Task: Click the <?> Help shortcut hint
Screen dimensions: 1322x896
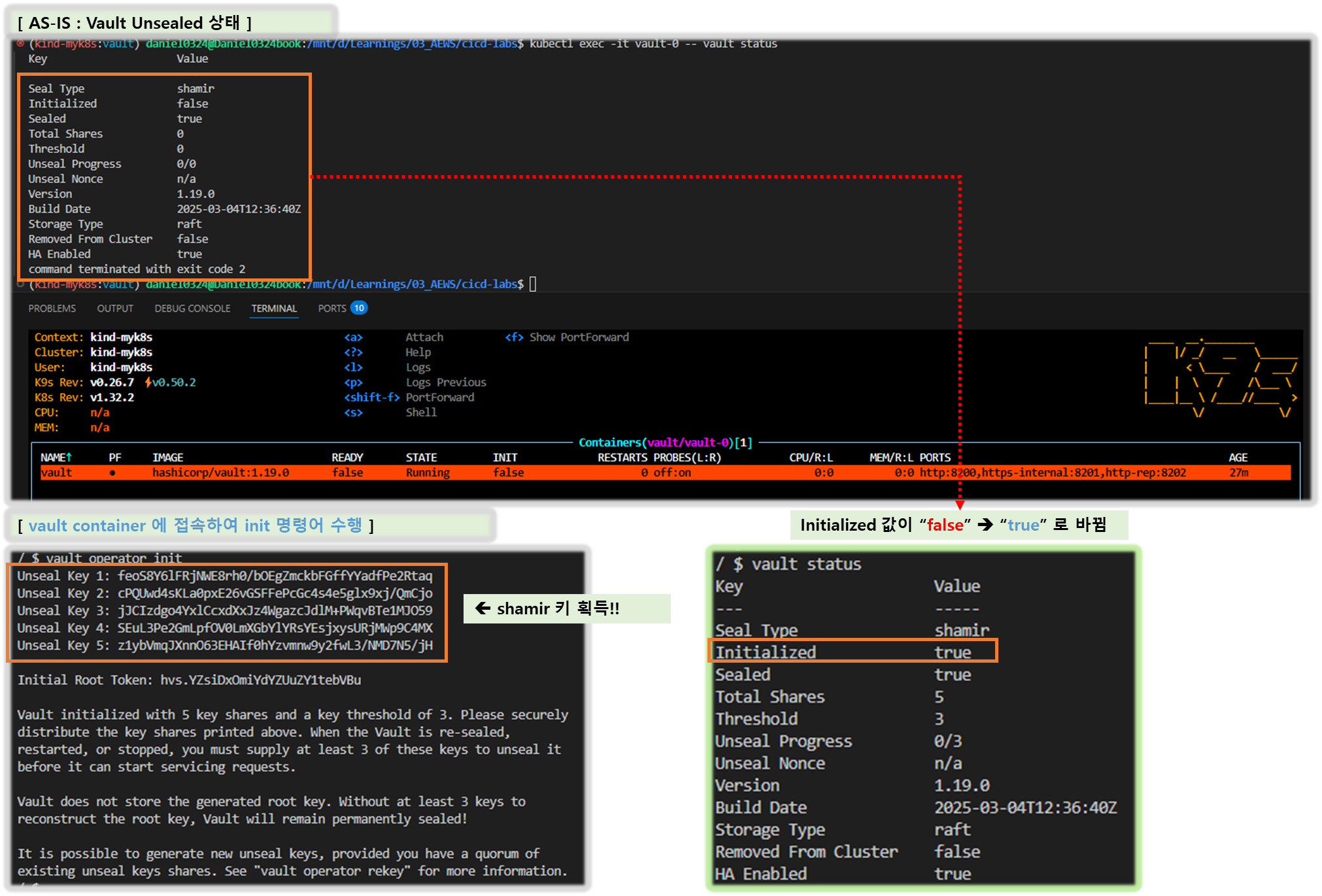Action: [387, 352]
